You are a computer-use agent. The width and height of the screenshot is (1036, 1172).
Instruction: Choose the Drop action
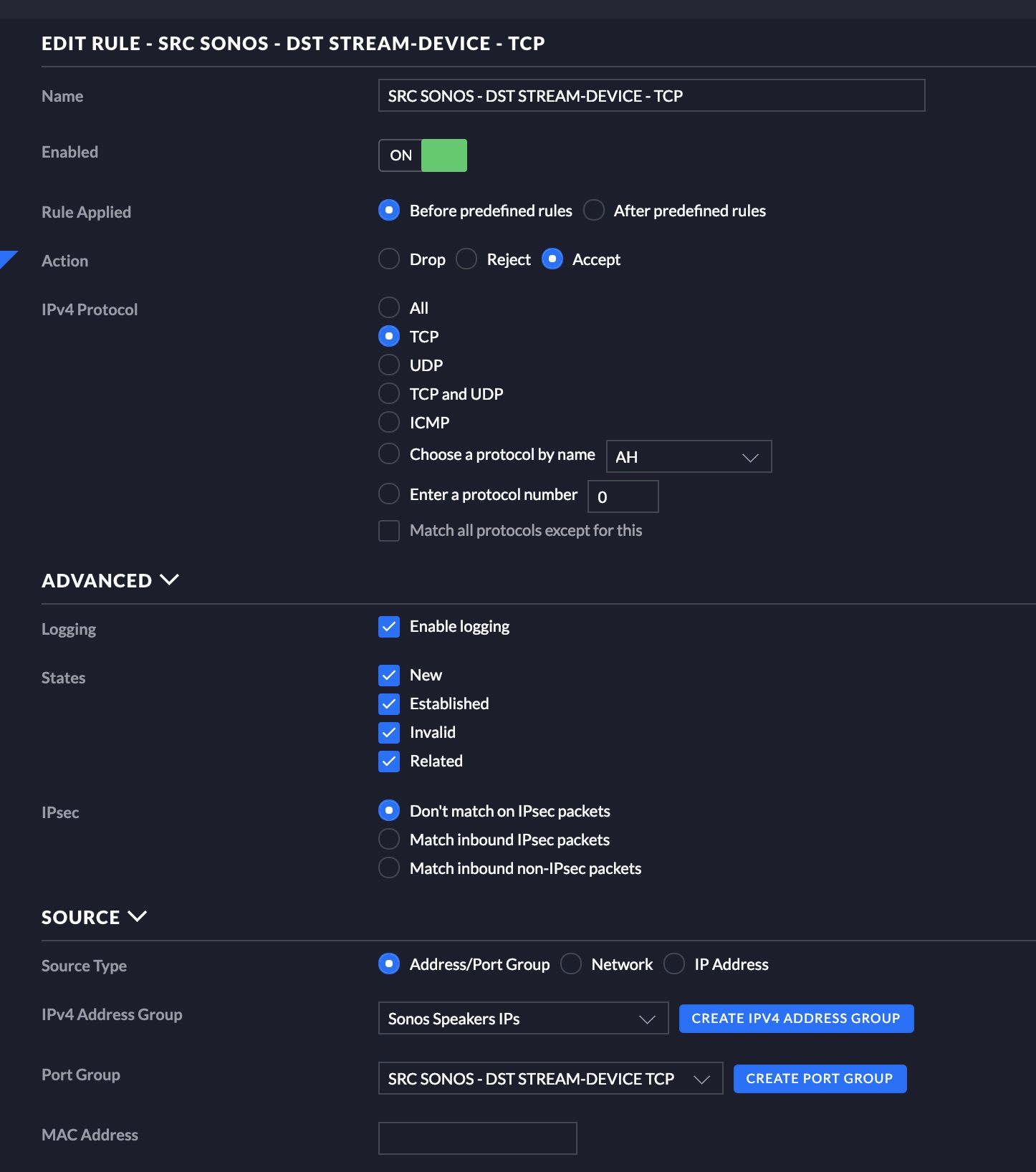tap(389, 259)
